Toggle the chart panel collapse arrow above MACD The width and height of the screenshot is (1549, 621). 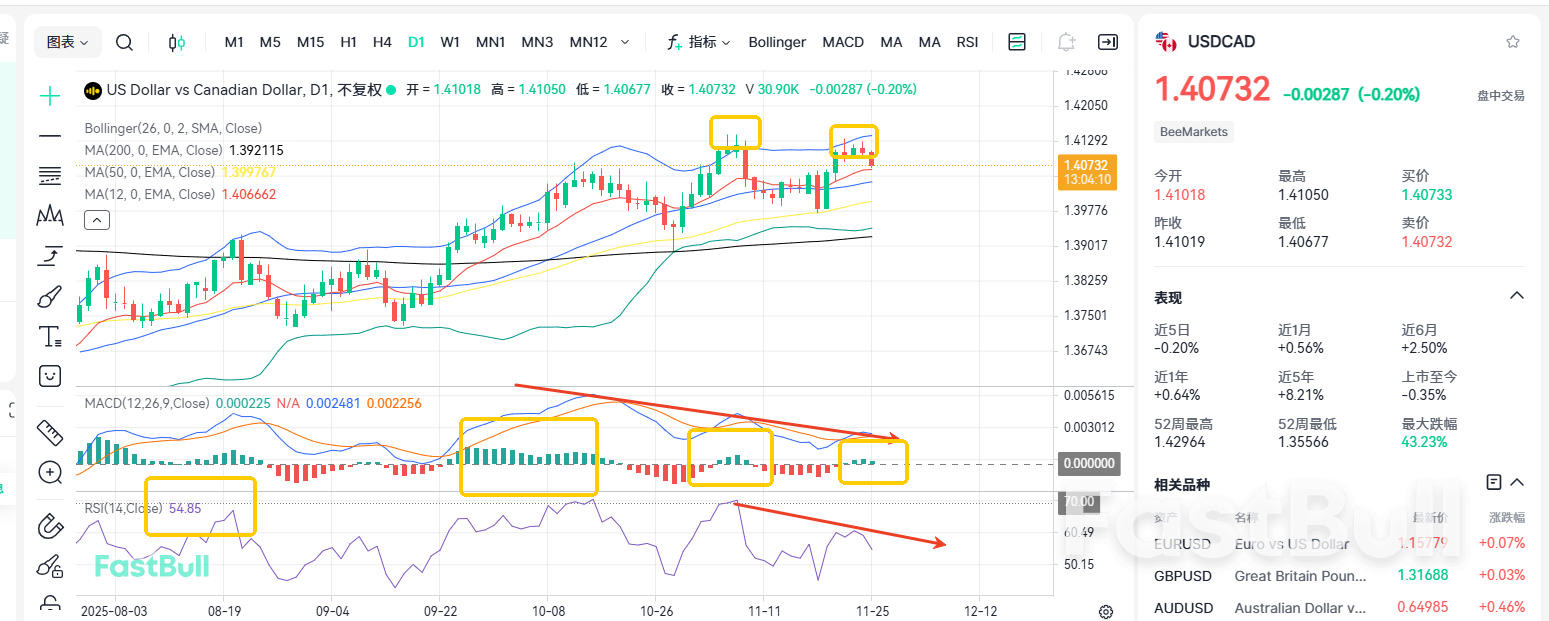[96, 219]
